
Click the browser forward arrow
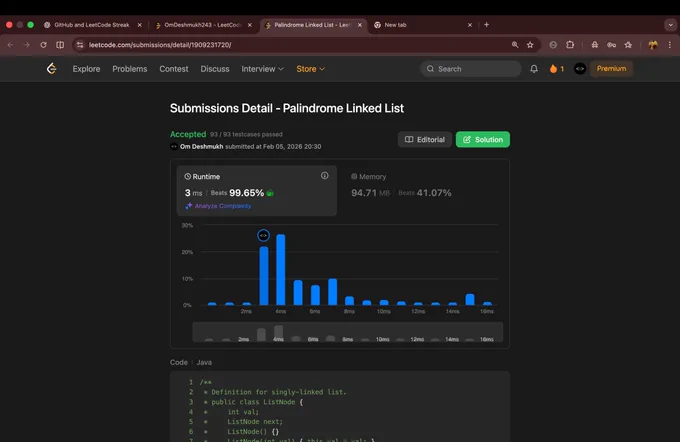27,45
